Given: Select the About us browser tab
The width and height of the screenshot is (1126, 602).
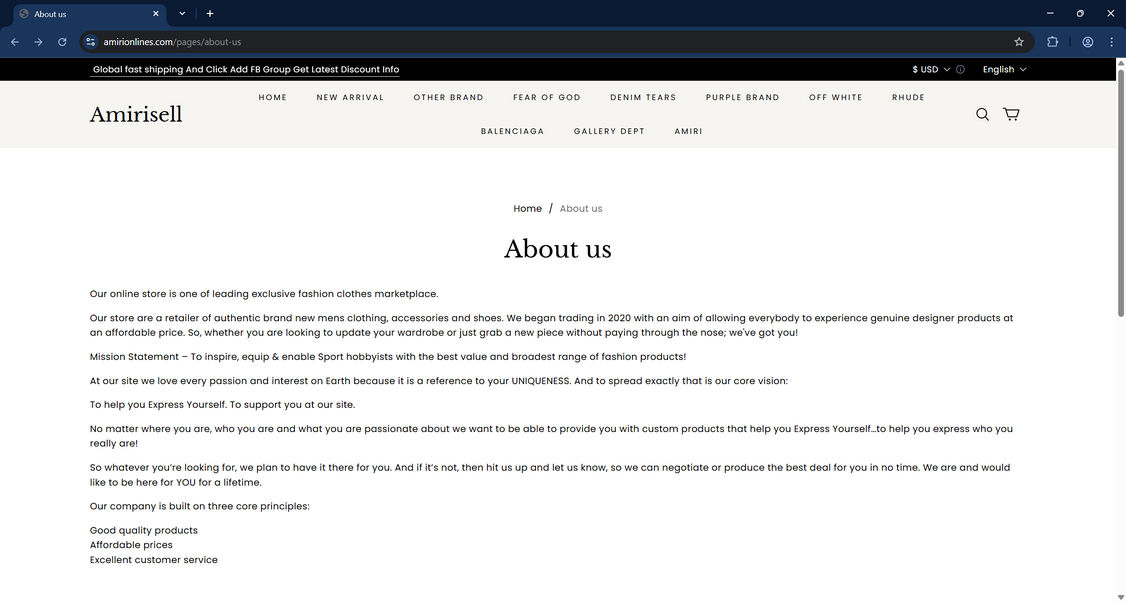Looking at the screenshot, I should click(90, 14).
